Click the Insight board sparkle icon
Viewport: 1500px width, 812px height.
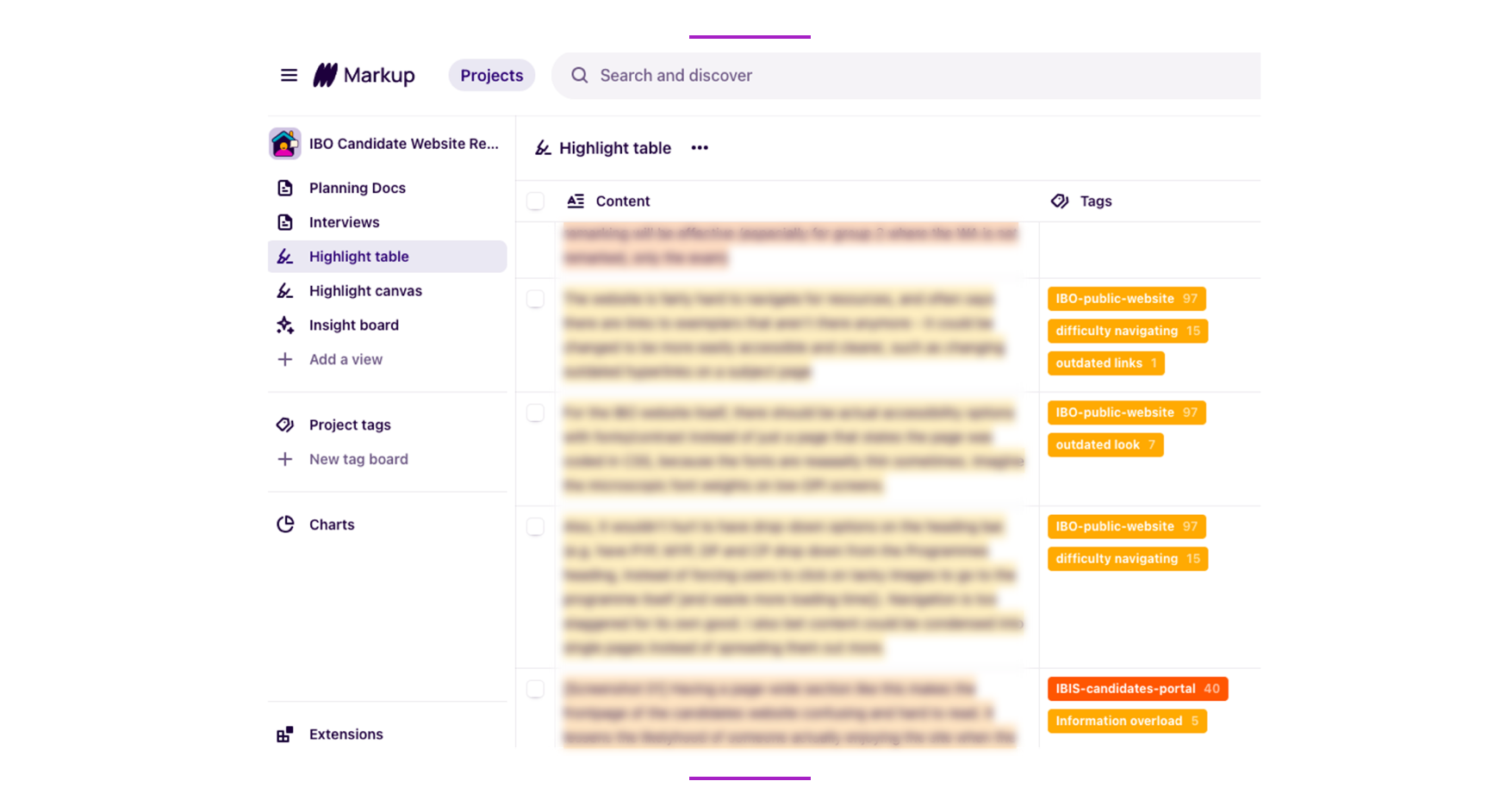point(285,325)
